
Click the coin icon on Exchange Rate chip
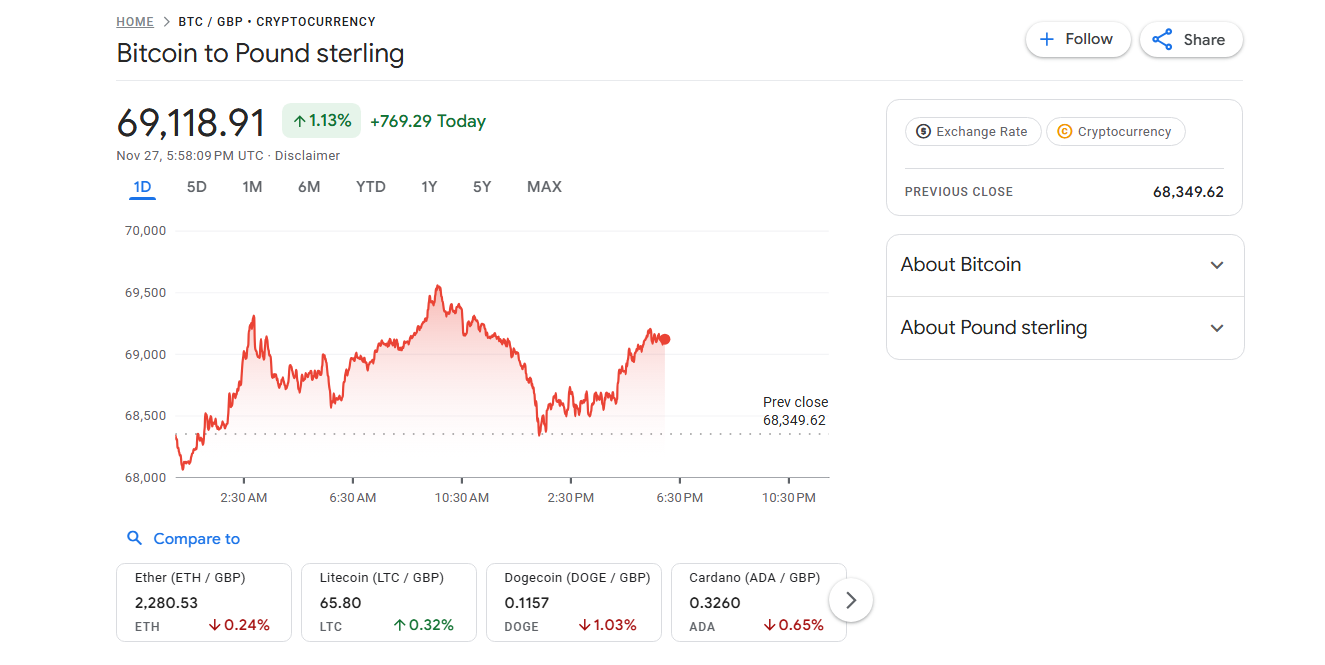point(922,131)
